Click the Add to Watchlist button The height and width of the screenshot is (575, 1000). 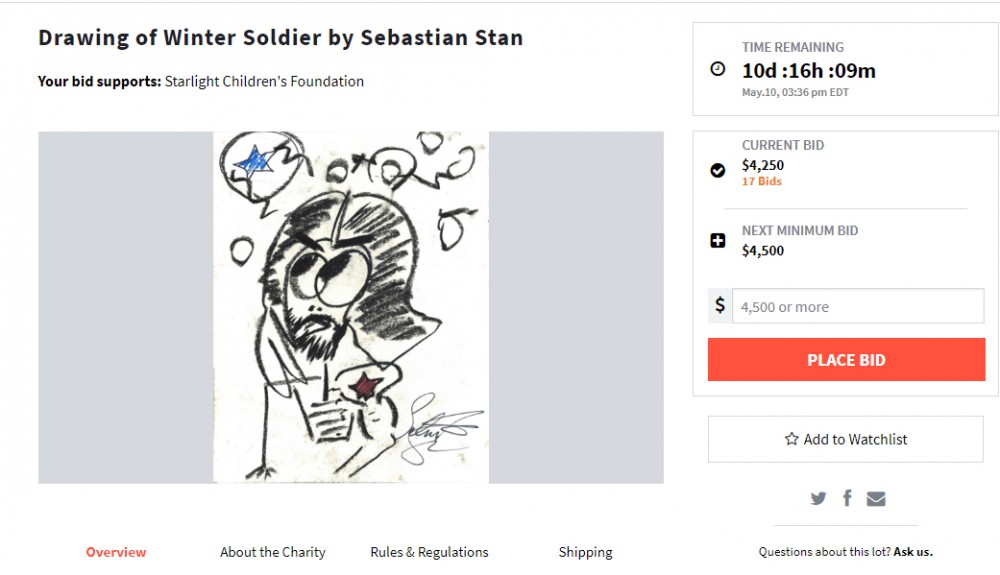(846, 439)
